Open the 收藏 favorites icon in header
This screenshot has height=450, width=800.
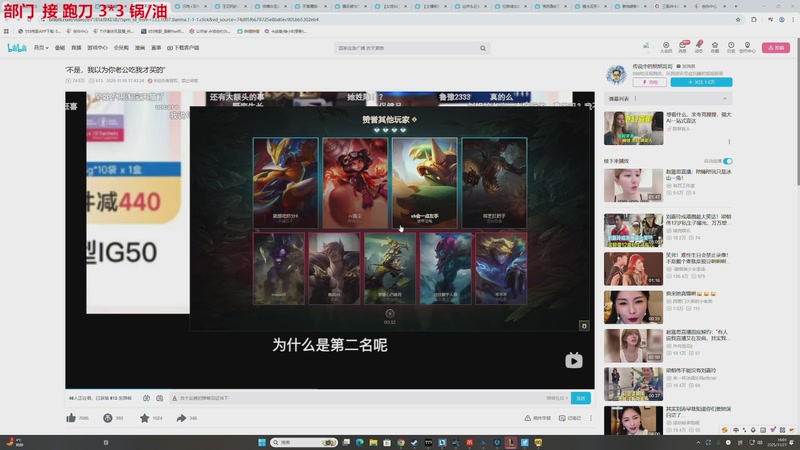[x=715, y=47]
